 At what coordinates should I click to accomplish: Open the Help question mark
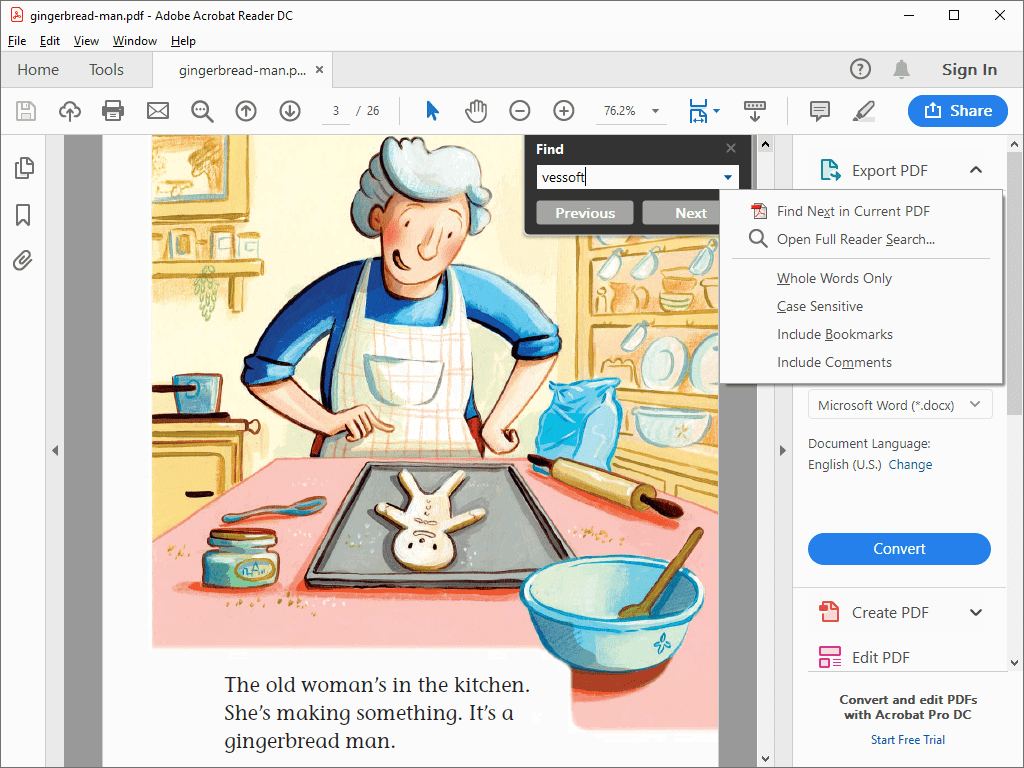(x=860, y=69)
